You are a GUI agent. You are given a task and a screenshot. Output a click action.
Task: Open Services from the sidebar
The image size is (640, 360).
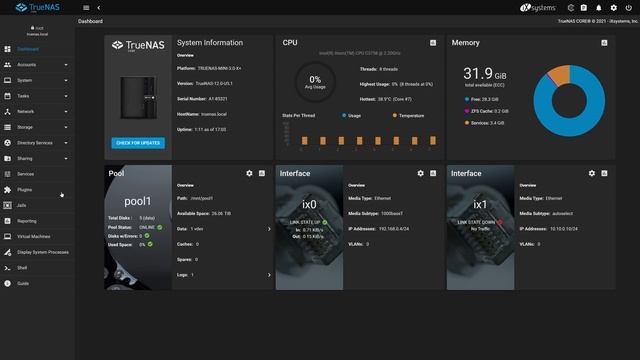25,174
